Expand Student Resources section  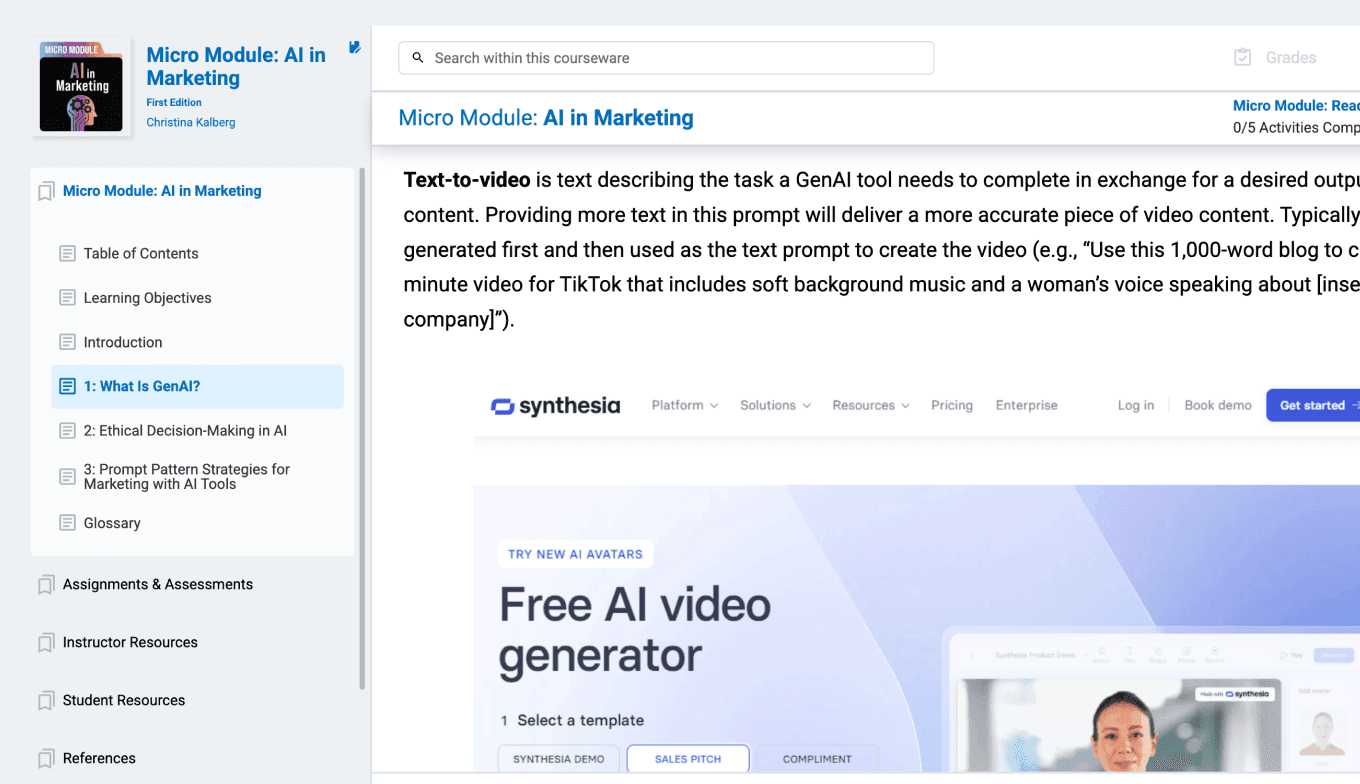pos(124,700)
